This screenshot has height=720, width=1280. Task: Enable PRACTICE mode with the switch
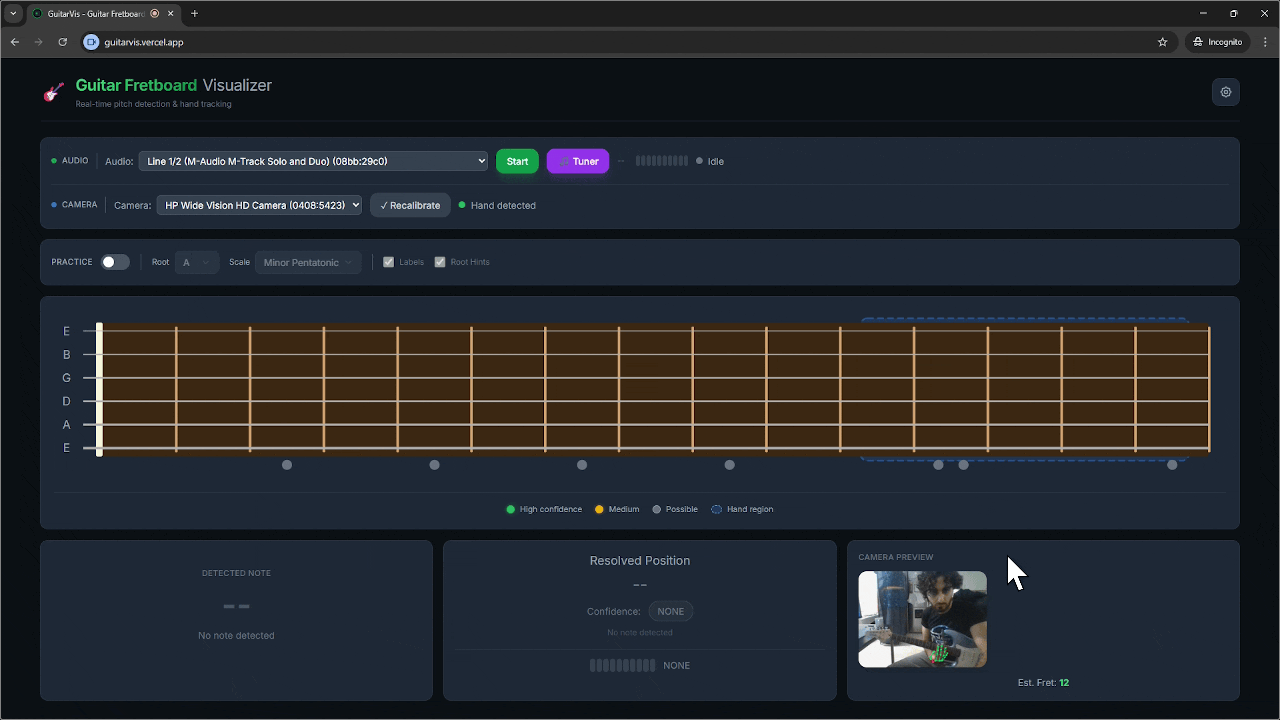pyautogui.click(x=114, y=261)
